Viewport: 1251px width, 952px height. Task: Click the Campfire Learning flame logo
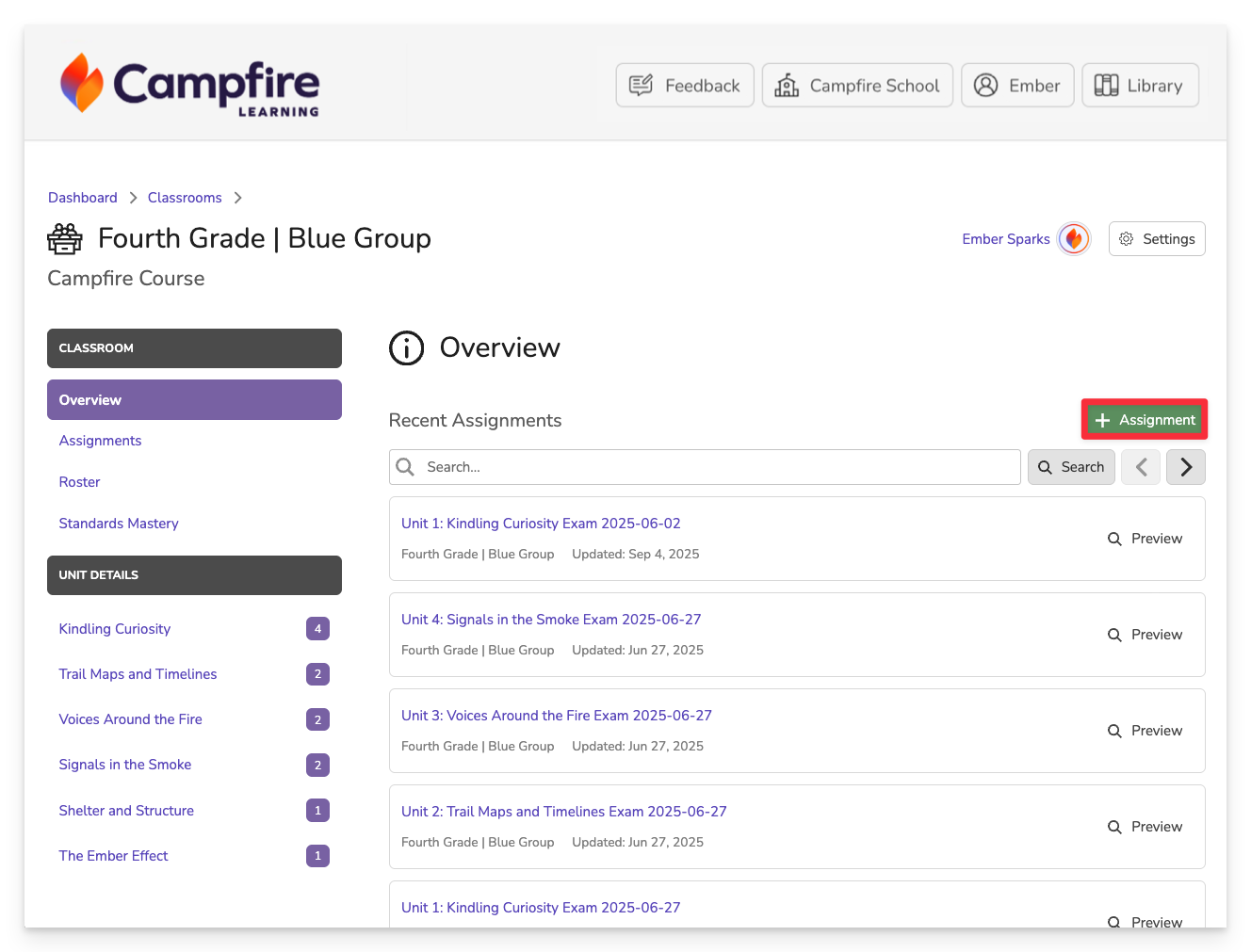point(82,84)
